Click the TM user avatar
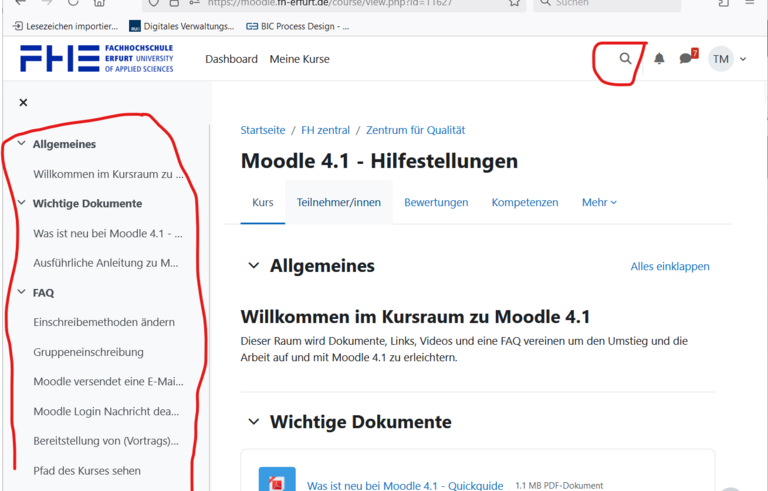 tap(721, 59)
